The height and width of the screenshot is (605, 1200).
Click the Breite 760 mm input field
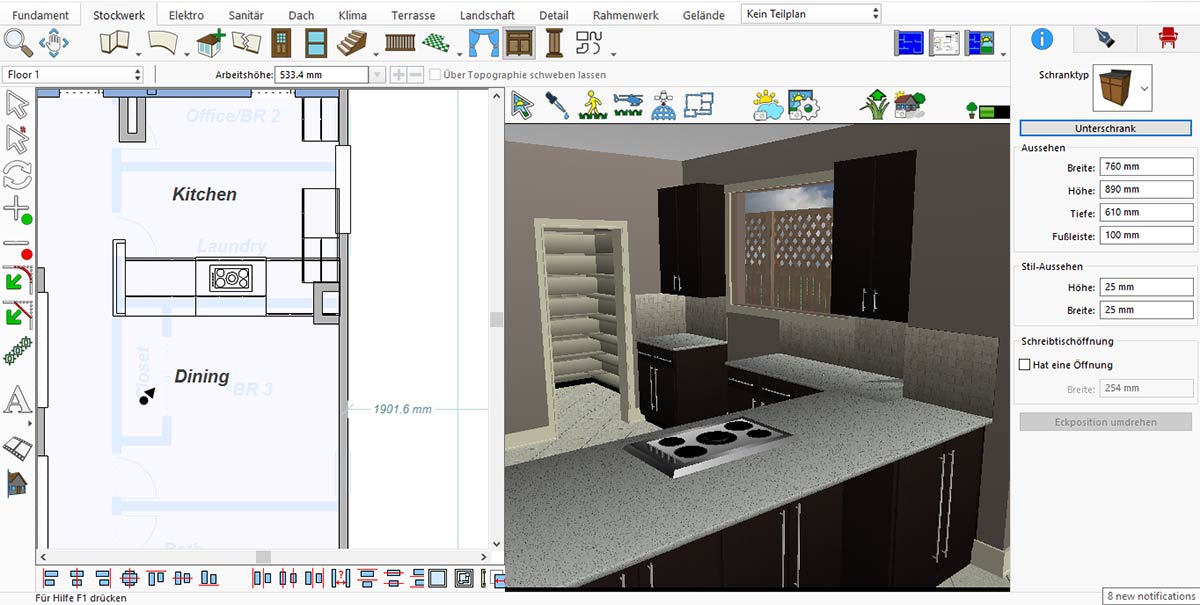click(x=1146, y=167)
